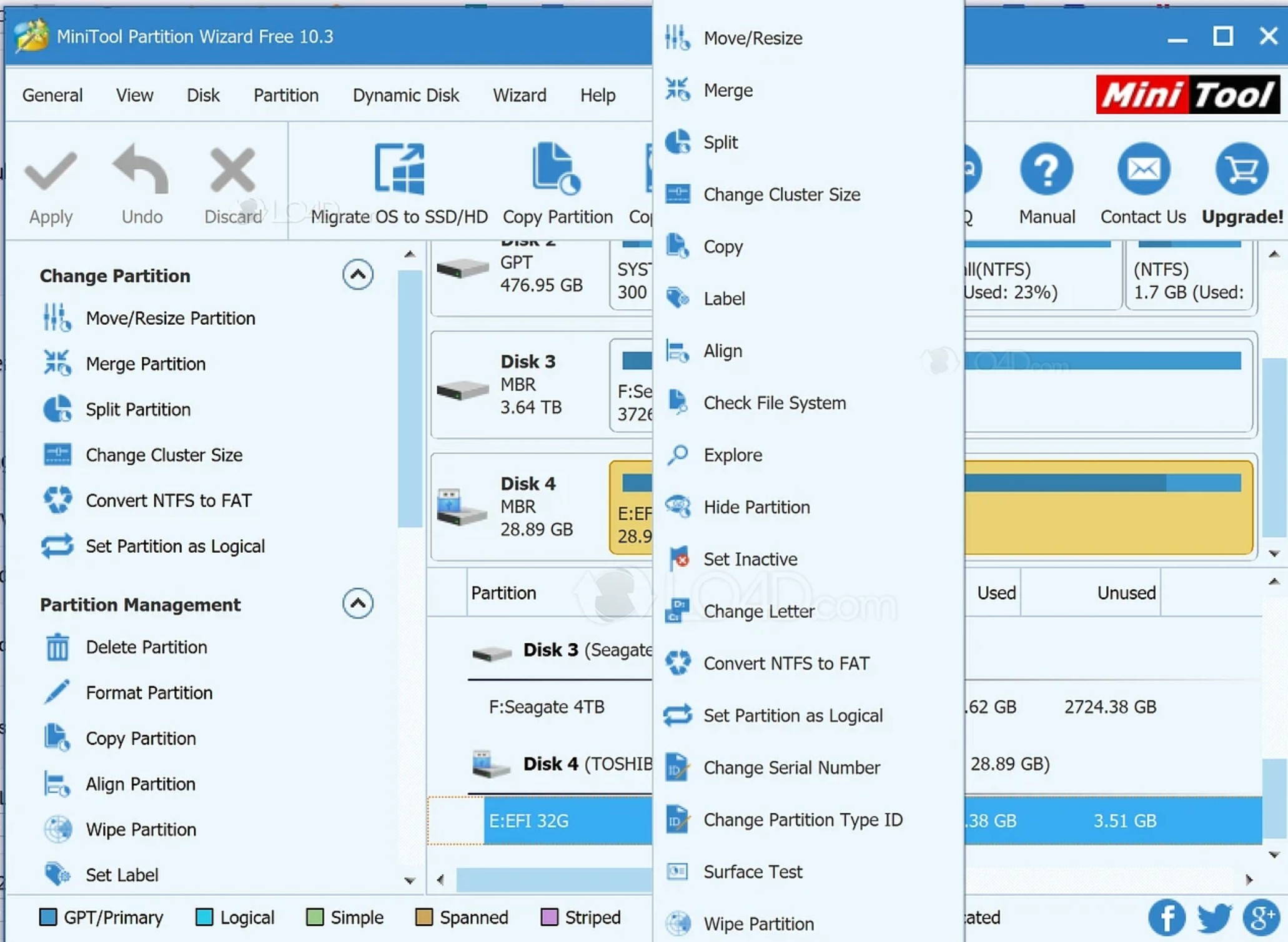Click the Copy Partition toolbar icon
This screenshot has height=942, width=1288.
[x=557, y=168]
